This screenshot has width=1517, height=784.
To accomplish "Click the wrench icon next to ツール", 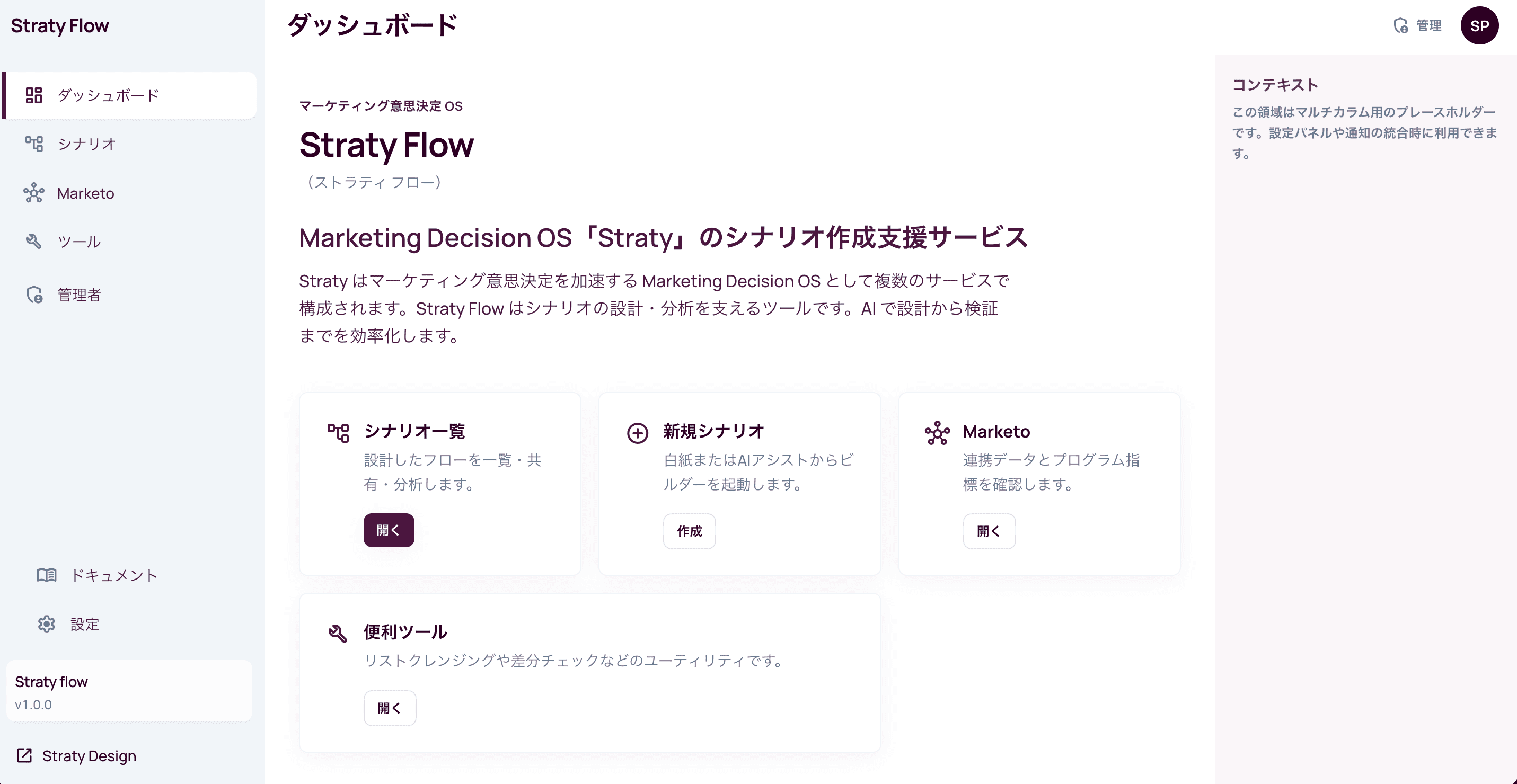I will click(x=33, y=242).
